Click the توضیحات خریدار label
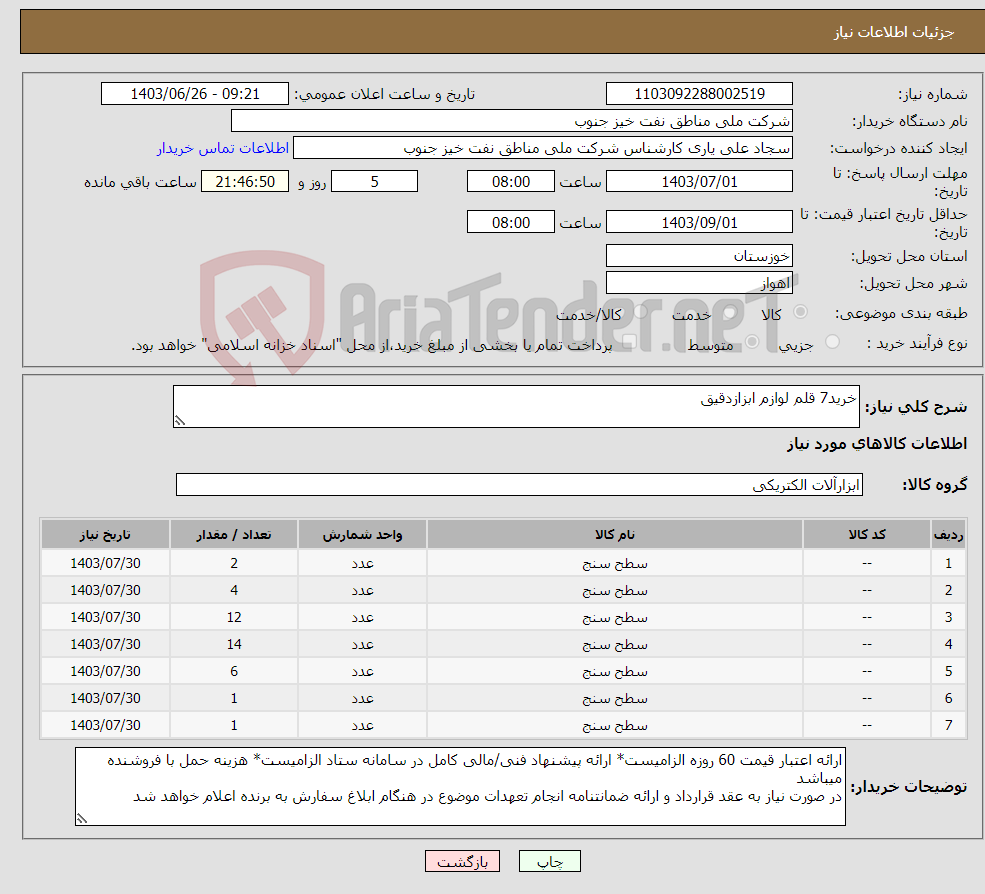This screenshot has width=985, height=894. pyautogui.click(x=908, y=787)
